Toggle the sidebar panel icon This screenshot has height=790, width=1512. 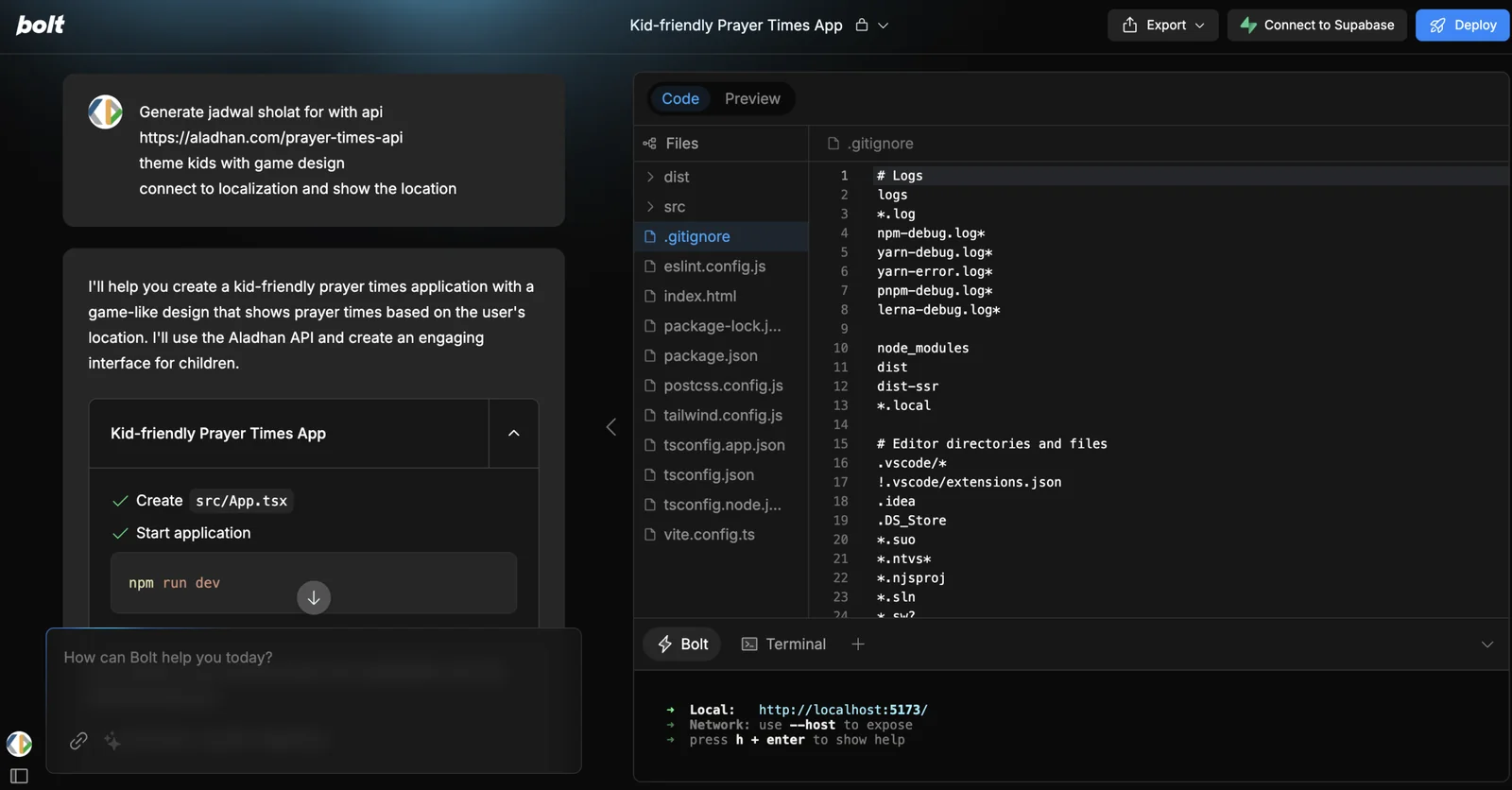coord(19,776)
